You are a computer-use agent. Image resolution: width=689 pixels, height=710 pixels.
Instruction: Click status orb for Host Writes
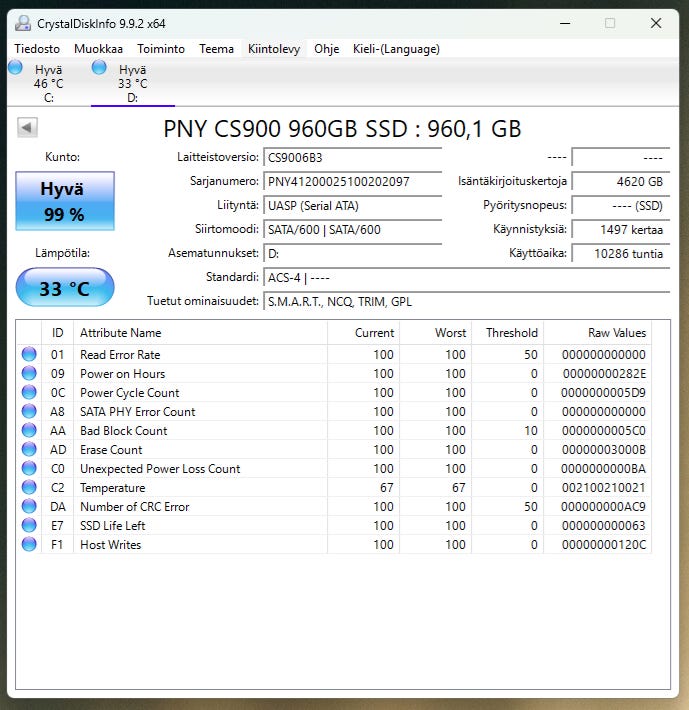[x=29, y=544]
